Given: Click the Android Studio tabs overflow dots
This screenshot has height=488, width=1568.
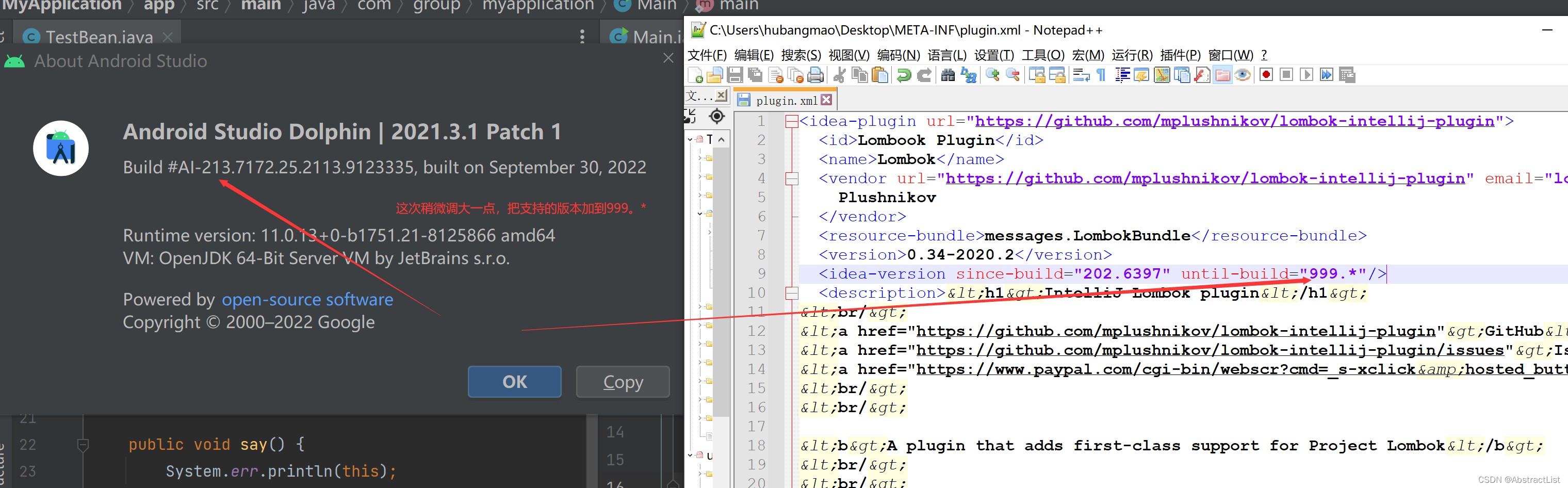Looking at the screenshot, I should coord(582,37).
